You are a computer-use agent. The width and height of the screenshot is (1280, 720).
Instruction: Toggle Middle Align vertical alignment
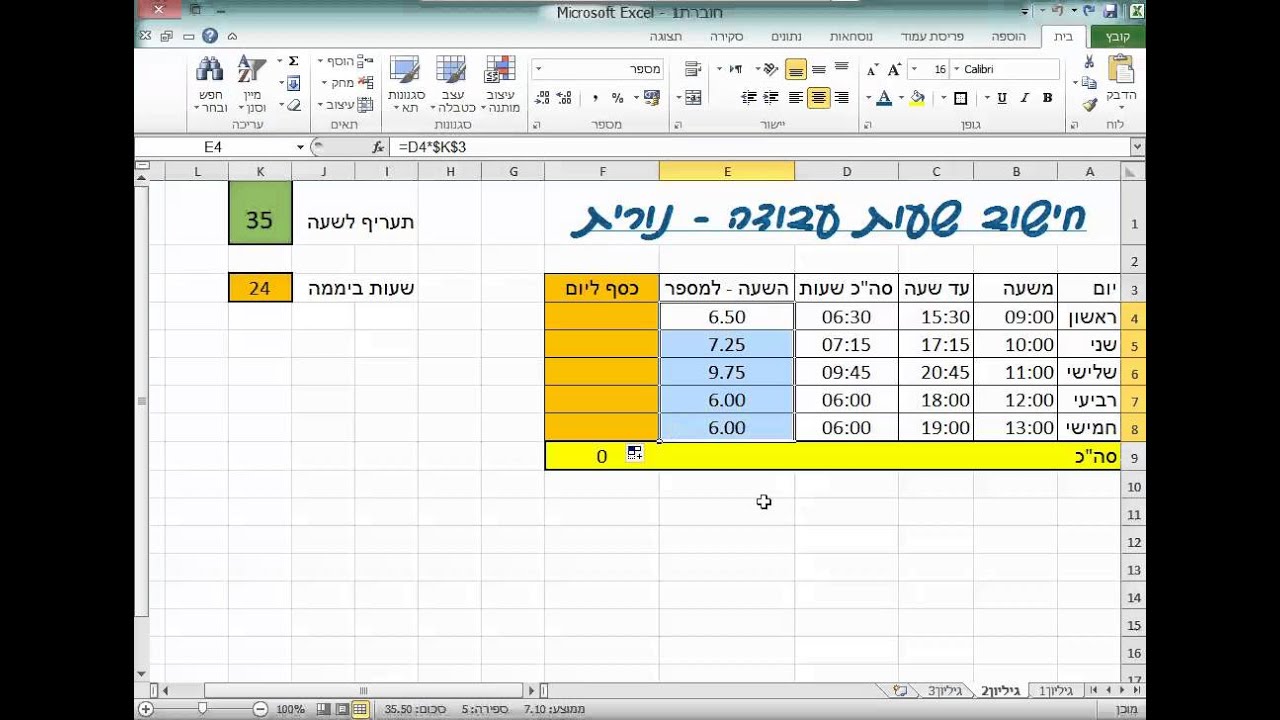pyautogui.click(x=819, y=69)
